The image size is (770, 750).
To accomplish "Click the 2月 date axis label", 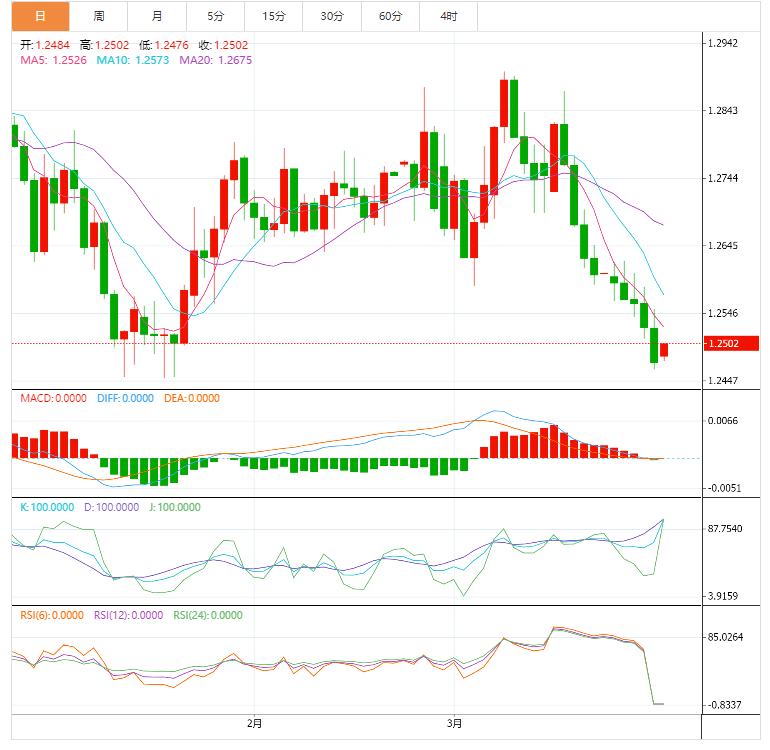I will pos(254,723).
